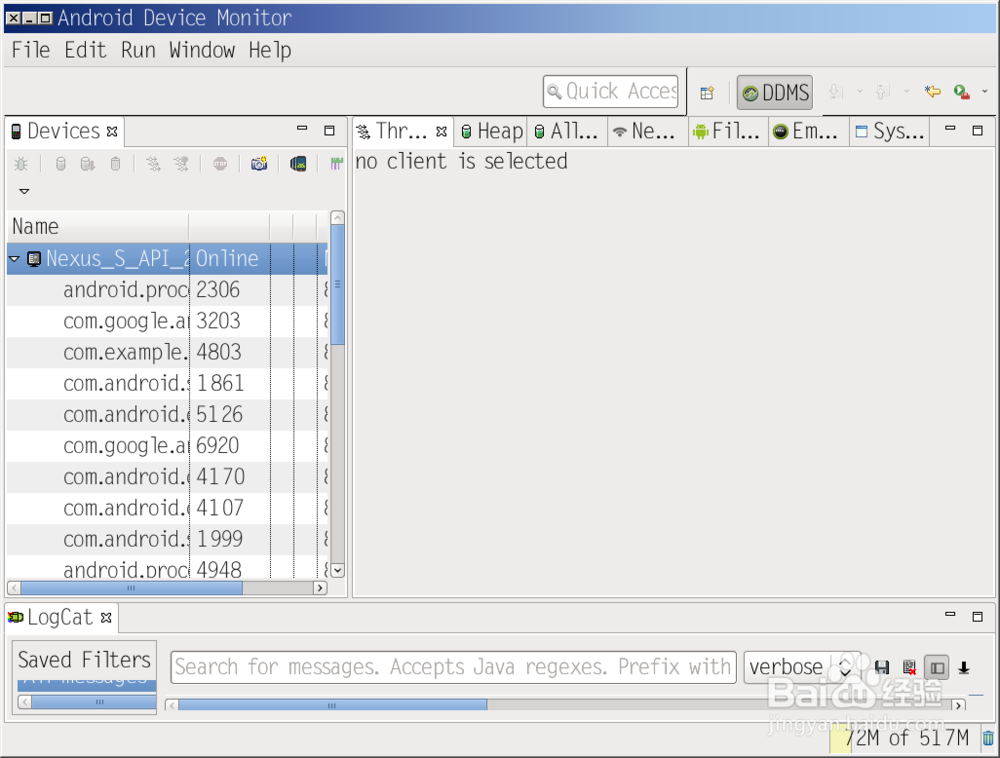1000x758 pixels.
Task: Click the Clear Log icon
Action: (x=909, y=667)
